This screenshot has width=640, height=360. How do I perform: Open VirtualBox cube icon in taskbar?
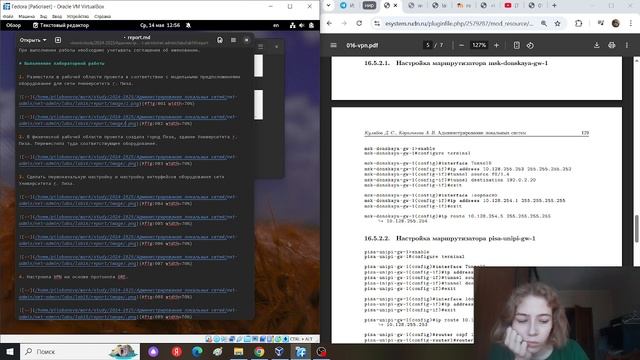[x=280, y=351]
